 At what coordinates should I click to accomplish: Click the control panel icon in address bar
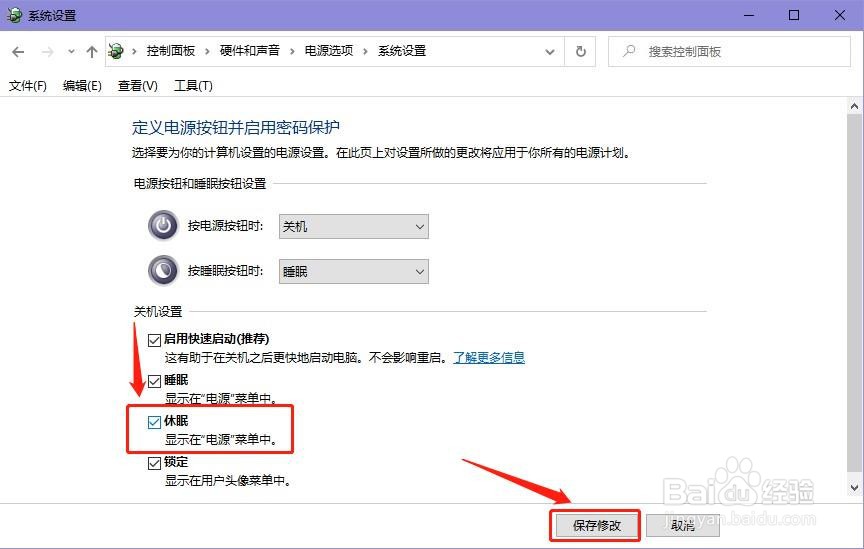point(116,51)
